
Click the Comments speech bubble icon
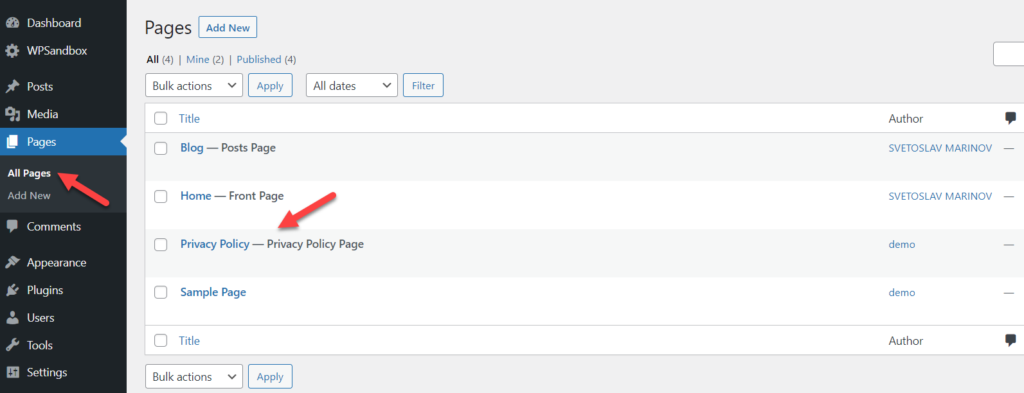[12, 227]
